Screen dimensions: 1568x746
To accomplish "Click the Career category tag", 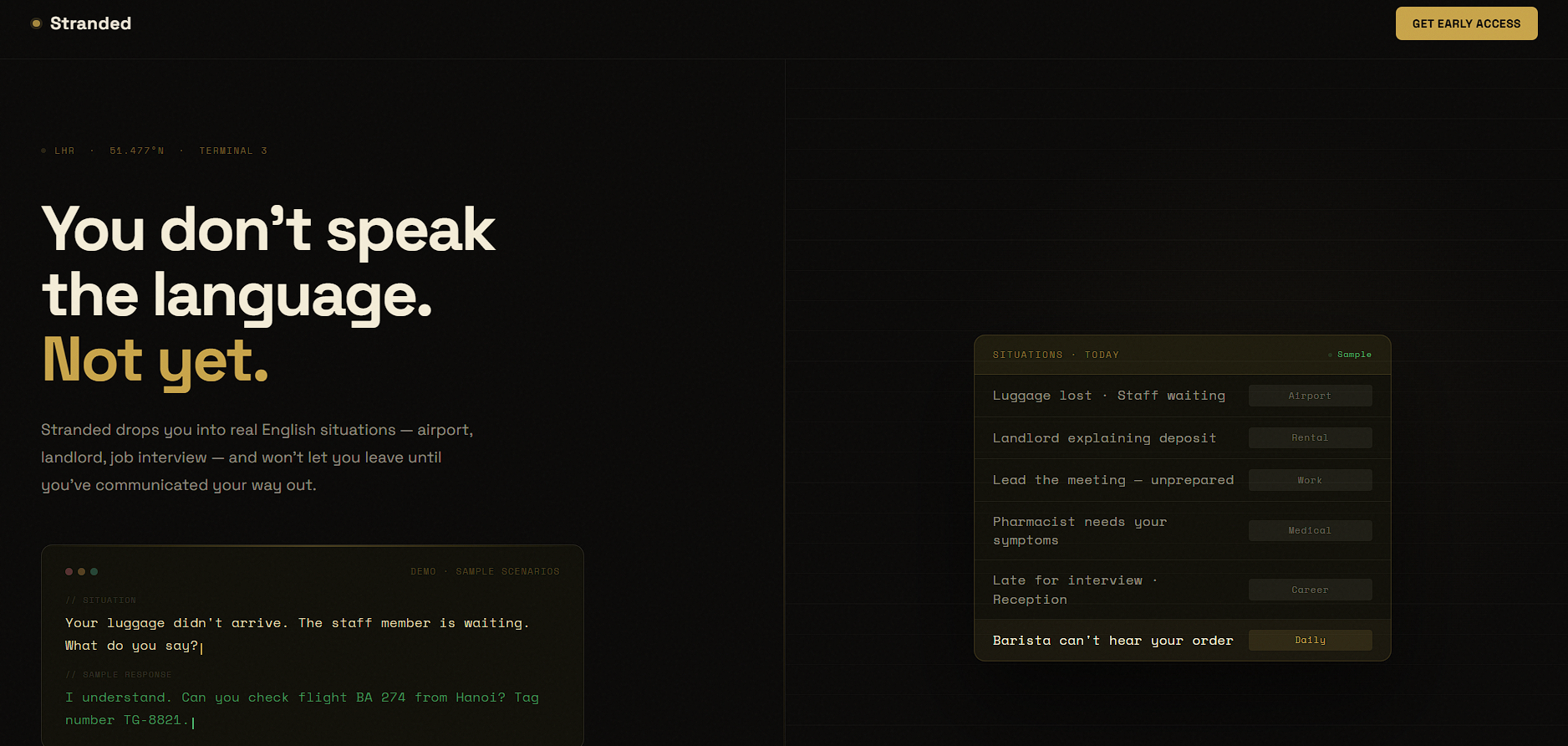I will coord(1310,590).
